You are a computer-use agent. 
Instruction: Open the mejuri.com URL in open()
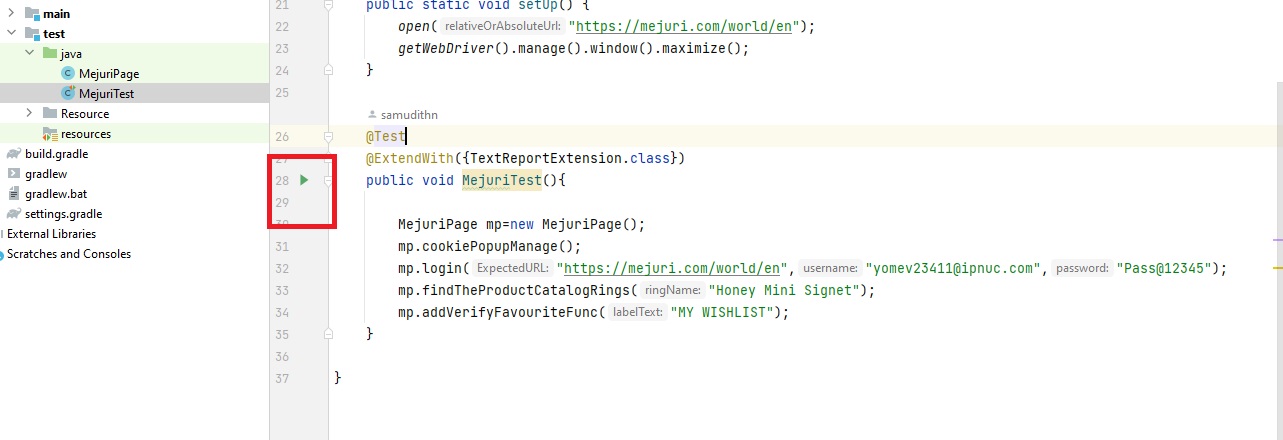pyautogui.click(x=685, y=26)
